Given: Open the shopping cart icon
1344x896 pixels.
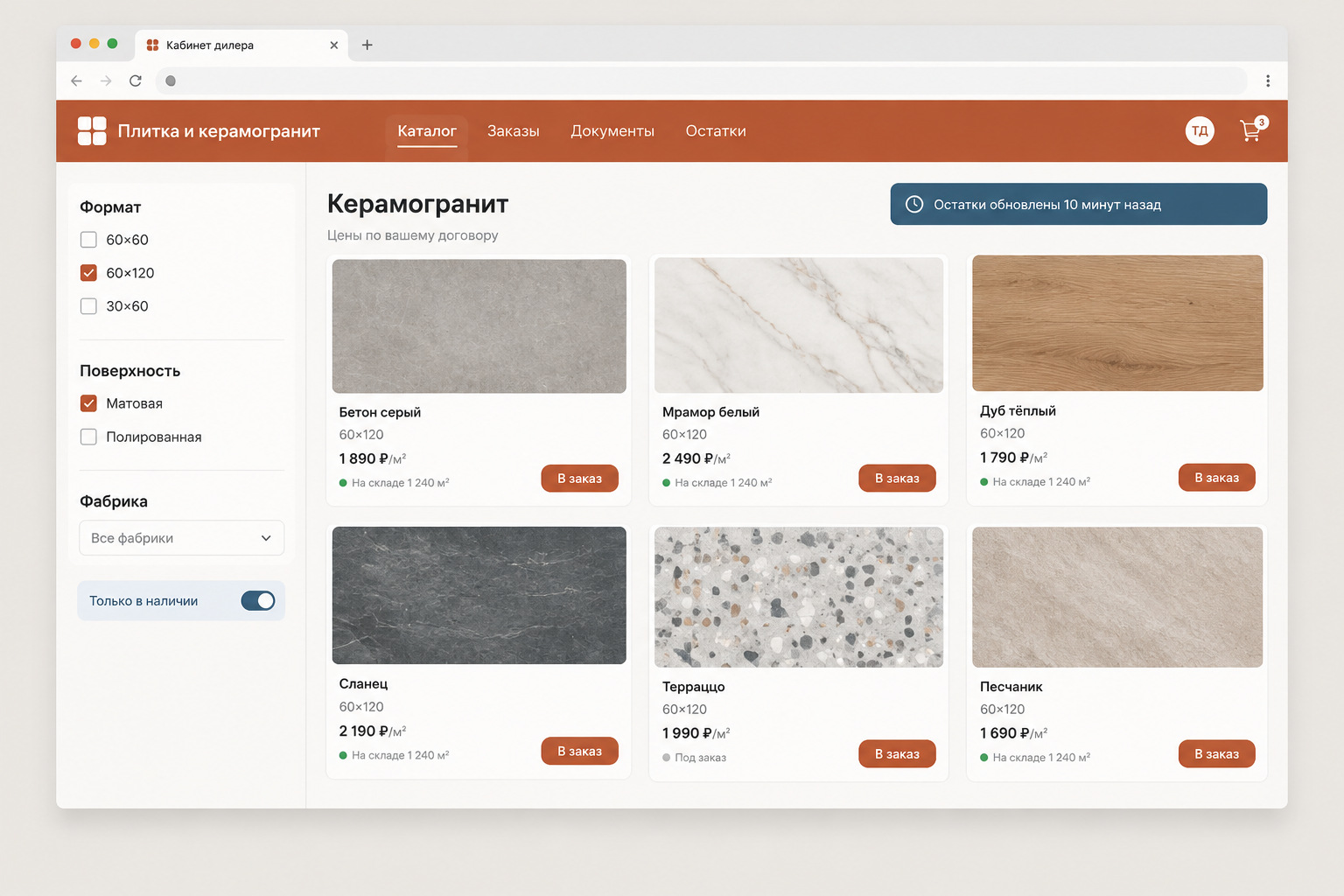Looking at the screenshot, I should click(x=1252, y=130).
